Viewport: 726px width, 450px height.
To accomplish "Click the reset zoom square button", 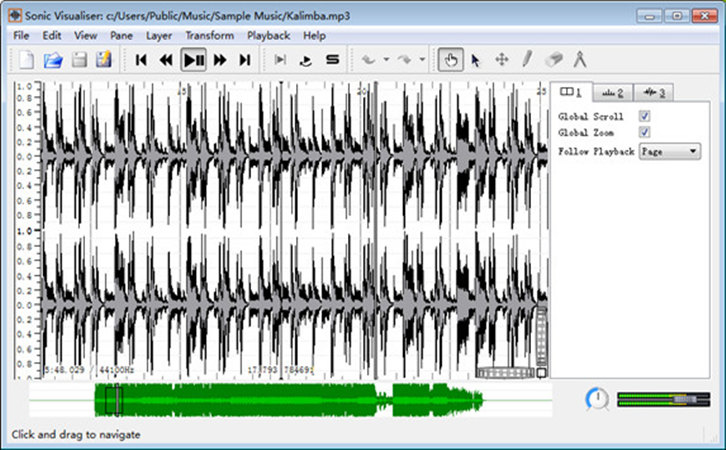I will click(541, 372).
